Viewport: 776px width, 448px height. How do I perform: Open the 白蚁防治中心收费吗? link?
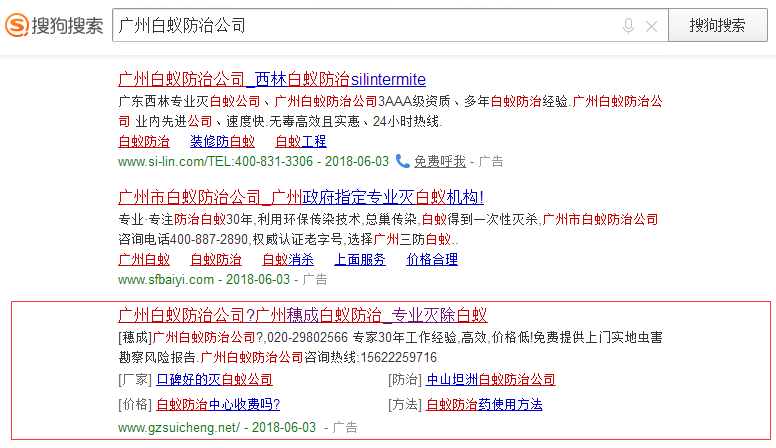pos(218,404)
